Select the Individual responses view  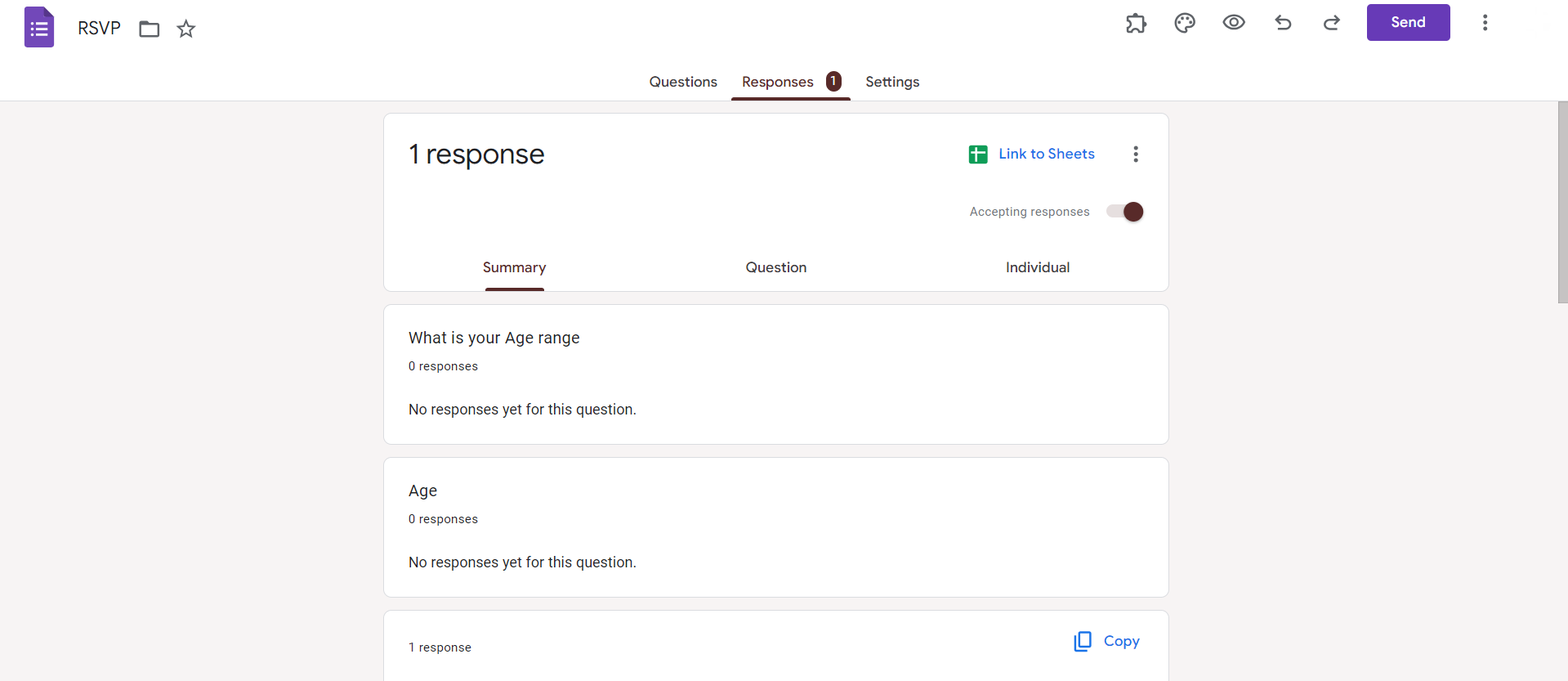(x=1037, y=267)
